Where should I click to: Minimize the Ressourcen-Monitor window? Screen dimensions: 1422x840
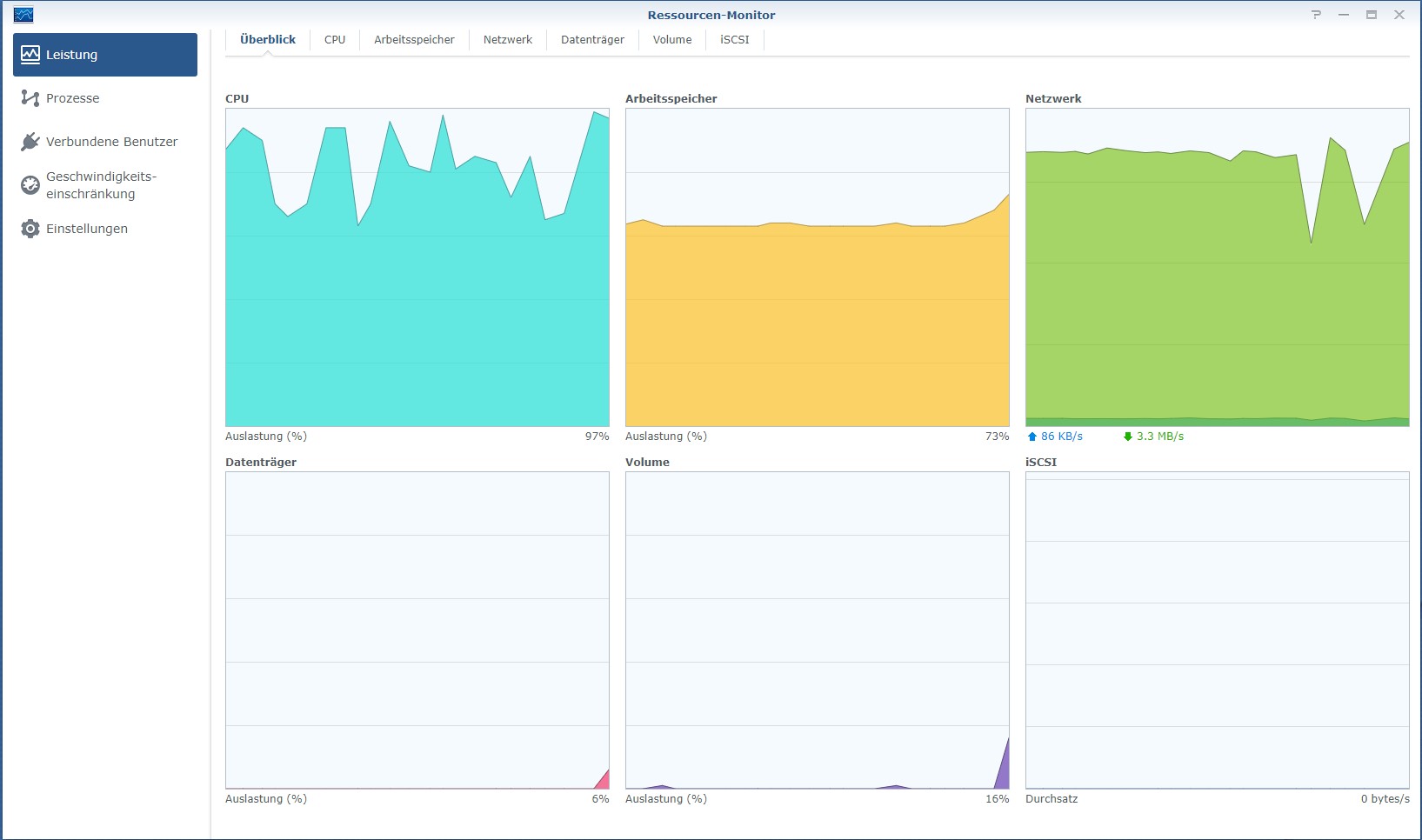1344,15
